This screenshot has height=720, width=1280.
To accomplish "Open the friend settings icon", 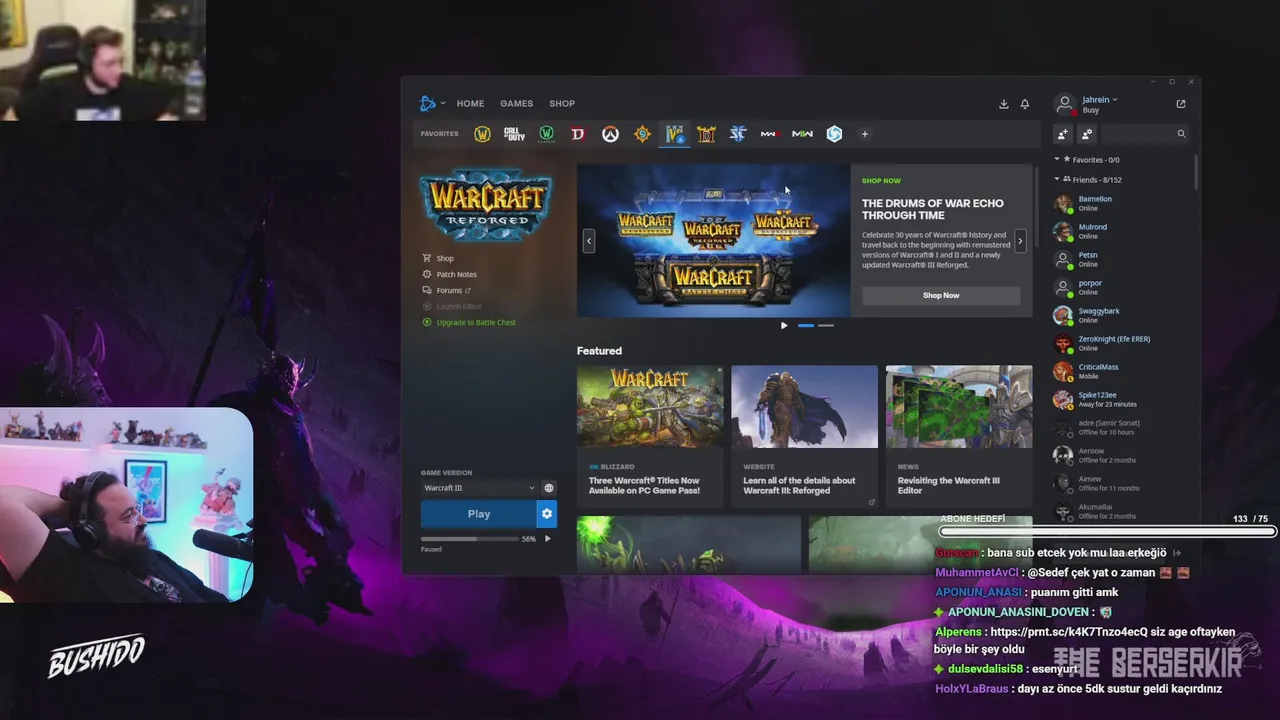I will [x=1087, y=134].
